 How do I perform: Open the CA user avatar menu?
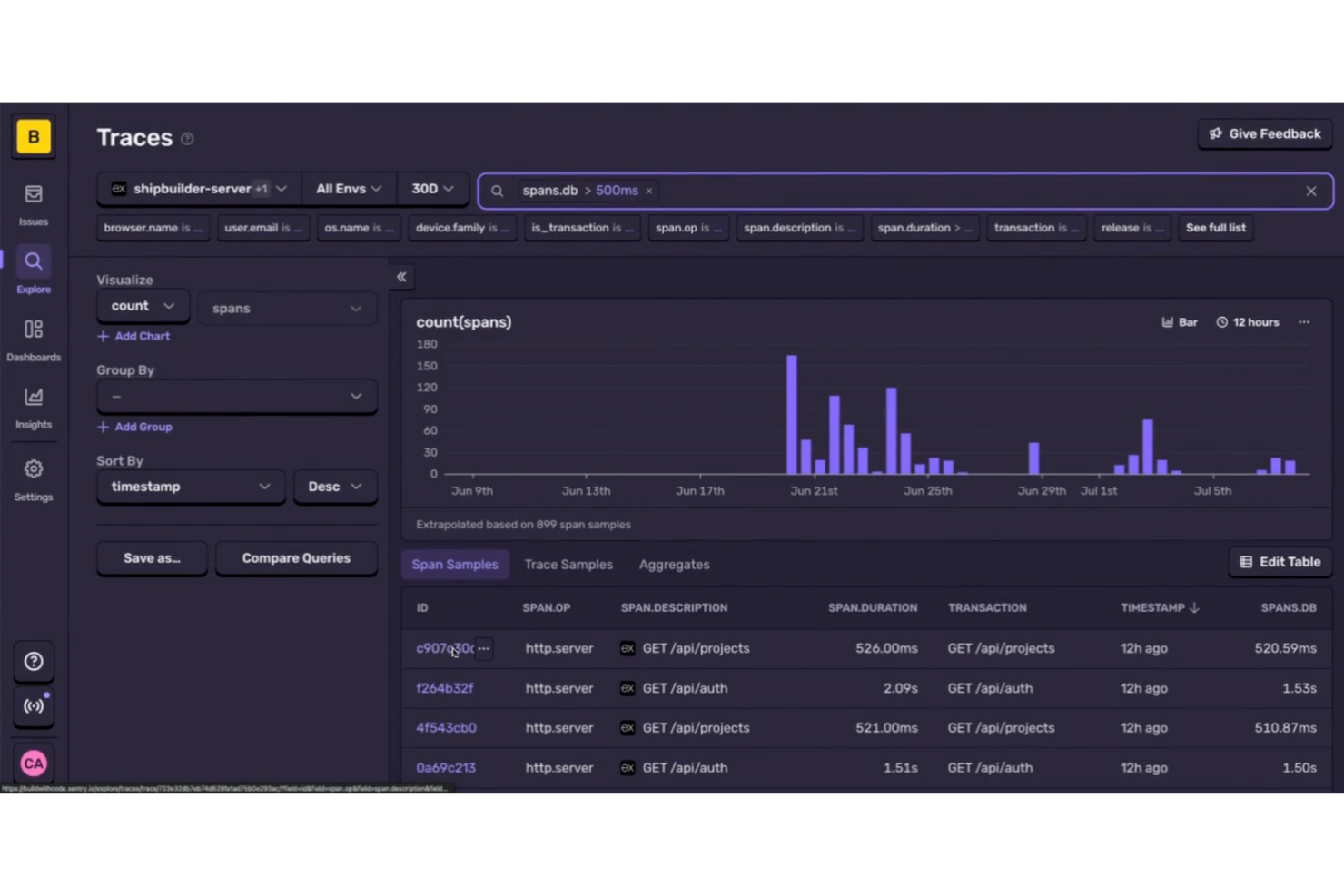[34, 763]
